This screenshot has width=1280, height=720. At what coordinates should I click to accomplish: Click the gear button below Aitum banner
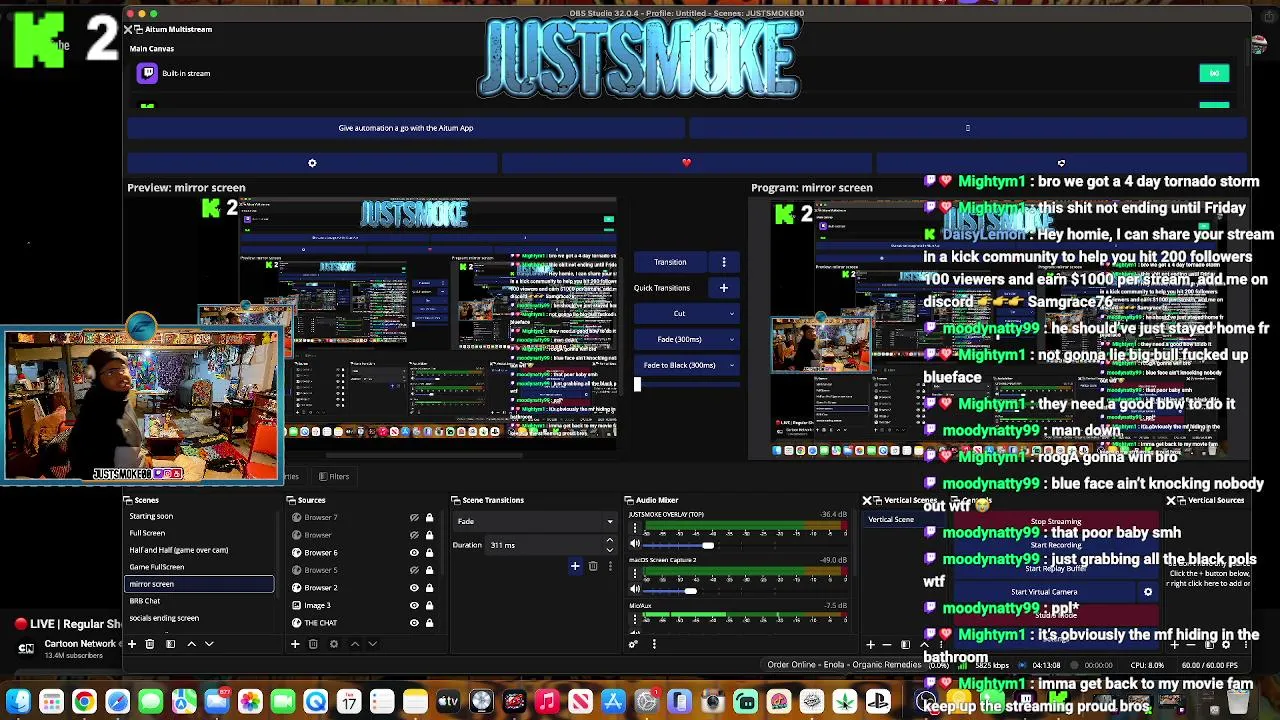pyautogui.click(x=312, y=163)
